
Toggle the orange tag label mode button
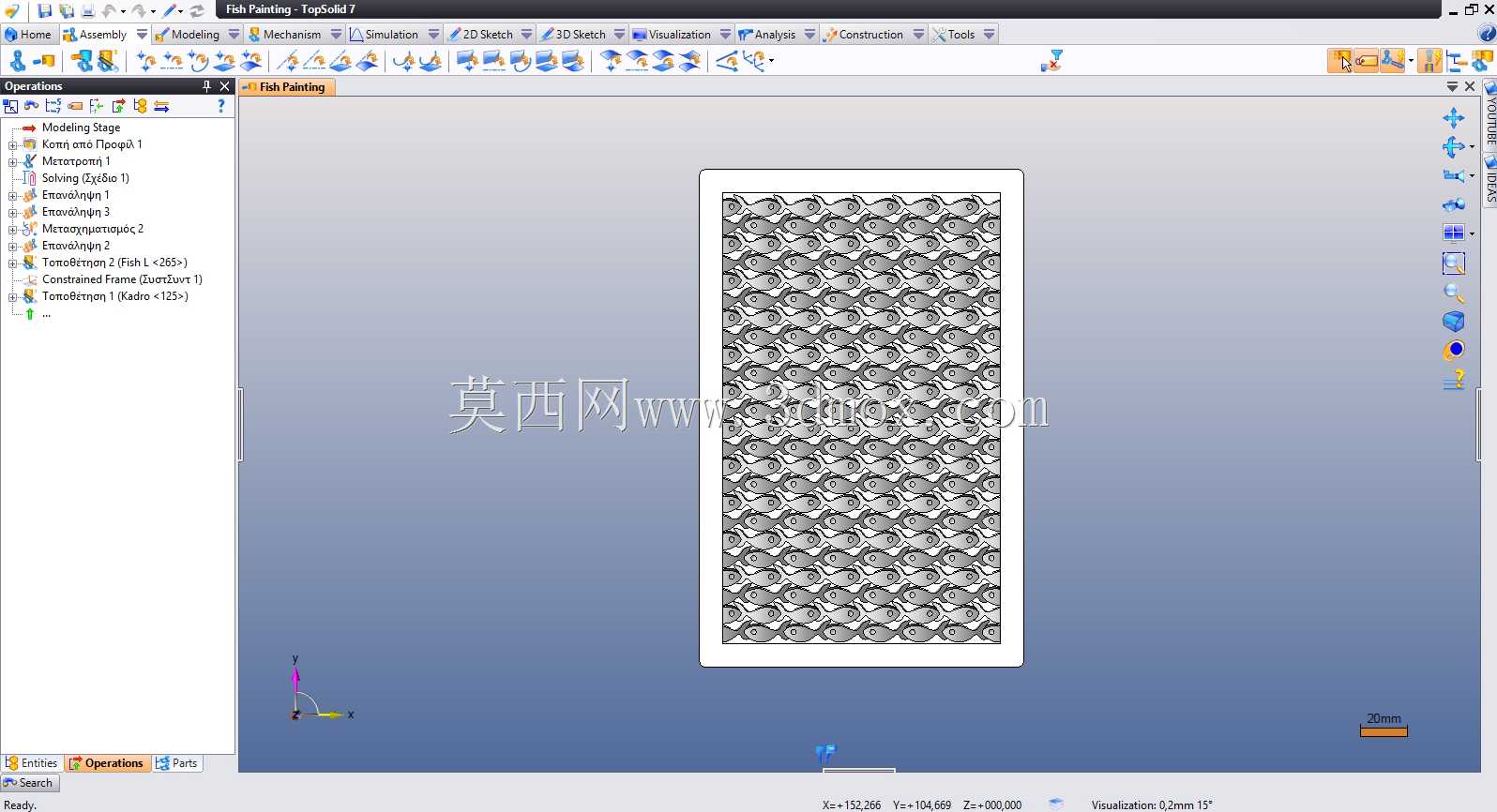pos(1367,61)
